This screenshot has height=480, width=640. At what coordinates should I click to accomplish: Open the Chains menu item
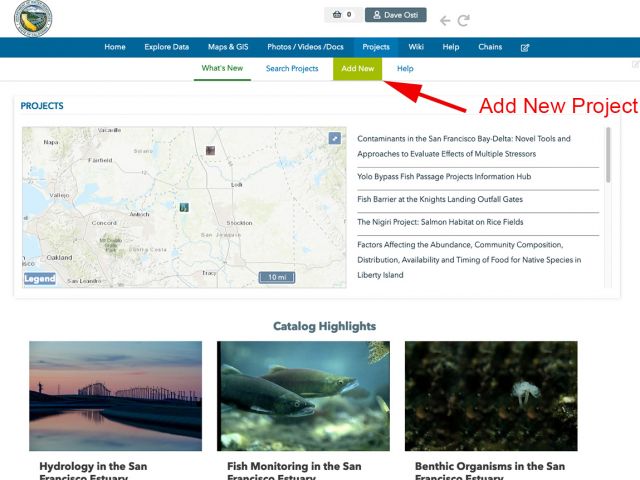pyautogui.click(x=490, y=47)
